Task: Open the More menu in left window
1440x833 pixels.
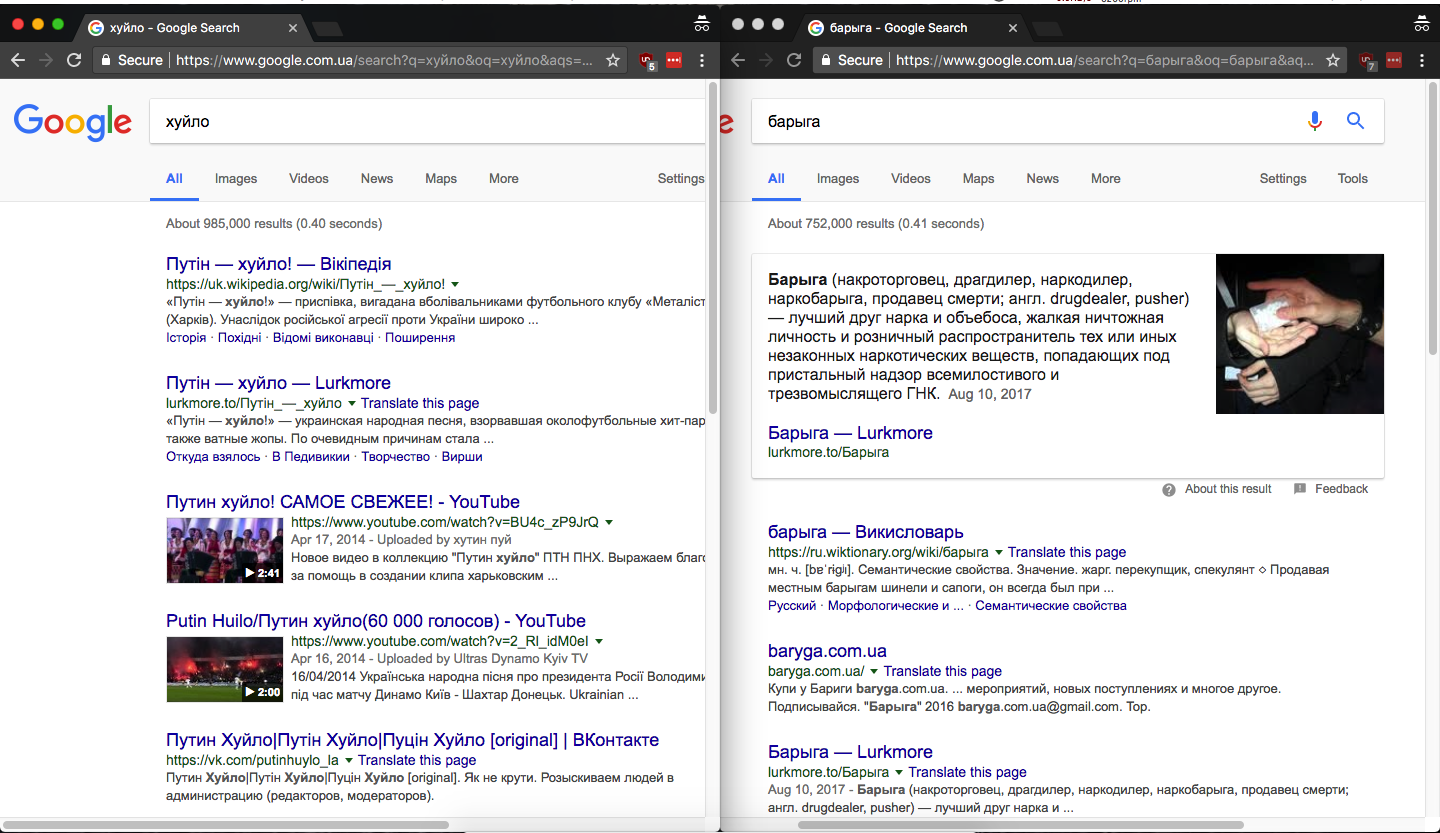Action: coord(504,179)
